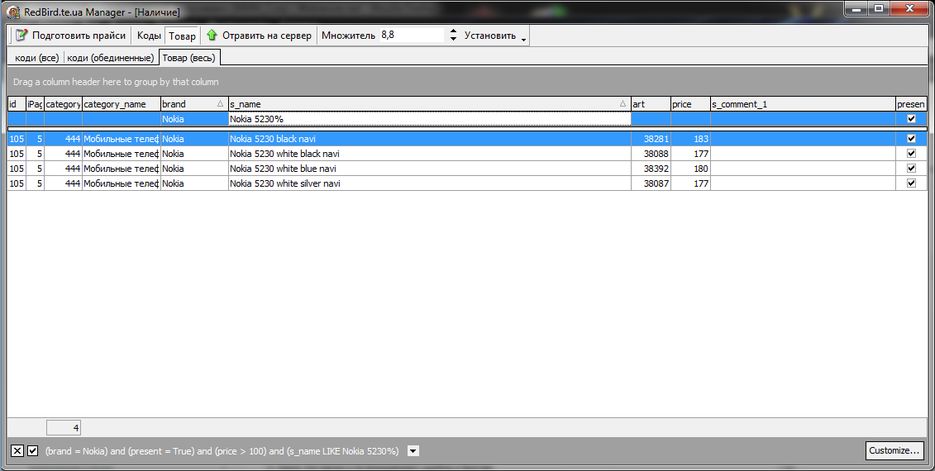Uncheck present for Nokia 5230 black navi

(911, 138)
